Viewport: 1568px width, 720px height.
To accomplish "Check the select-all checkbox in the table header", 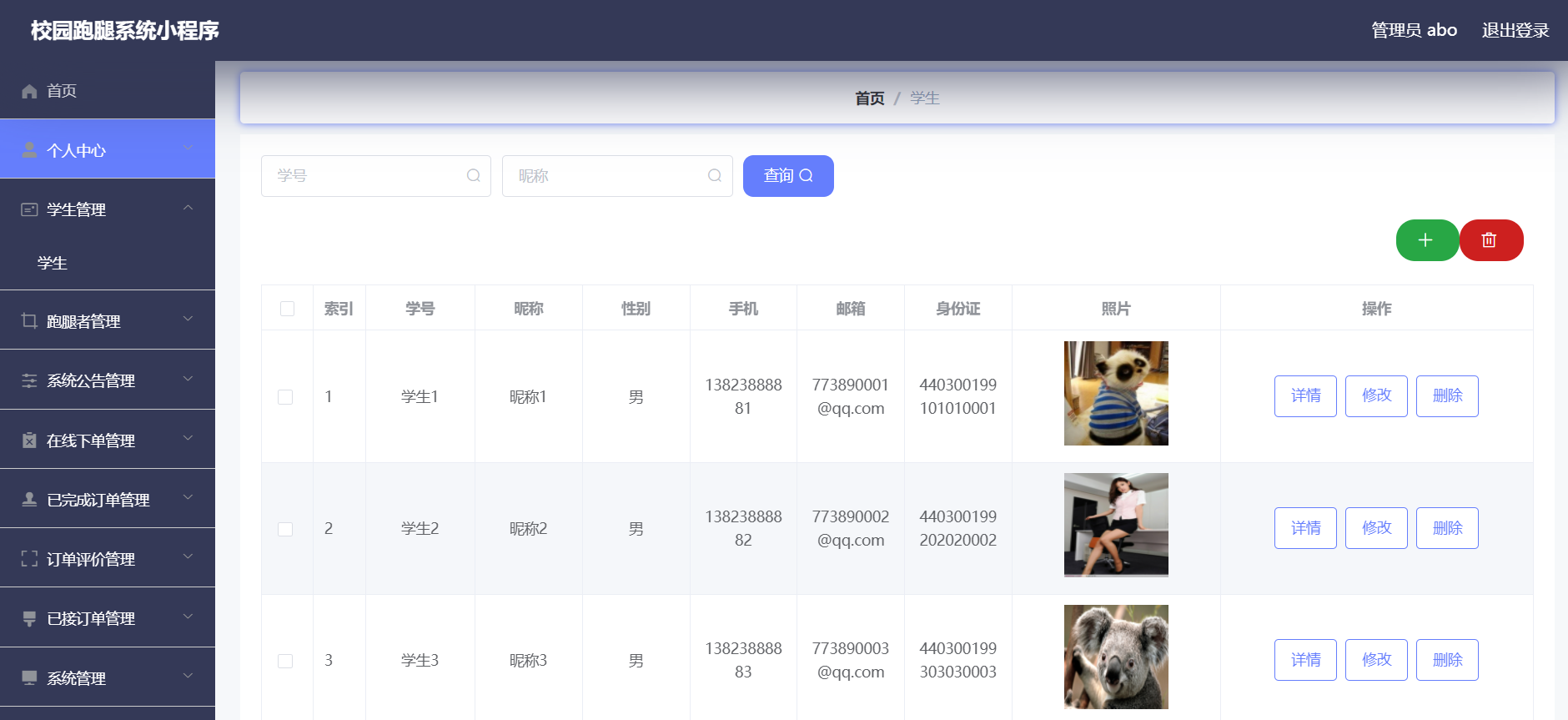I will (x=287, y=309).
